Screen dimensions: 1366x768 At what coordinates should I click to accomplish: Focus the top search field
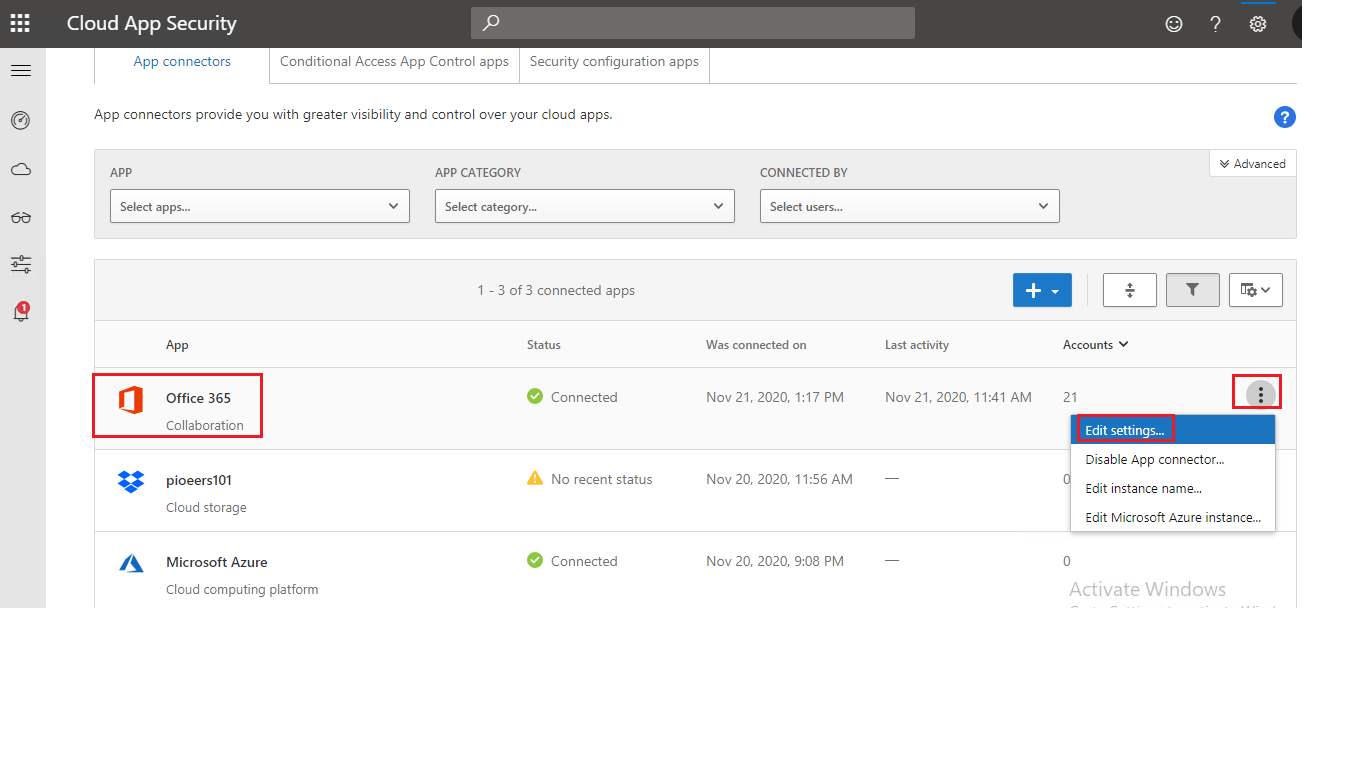(x=693, y=23)
